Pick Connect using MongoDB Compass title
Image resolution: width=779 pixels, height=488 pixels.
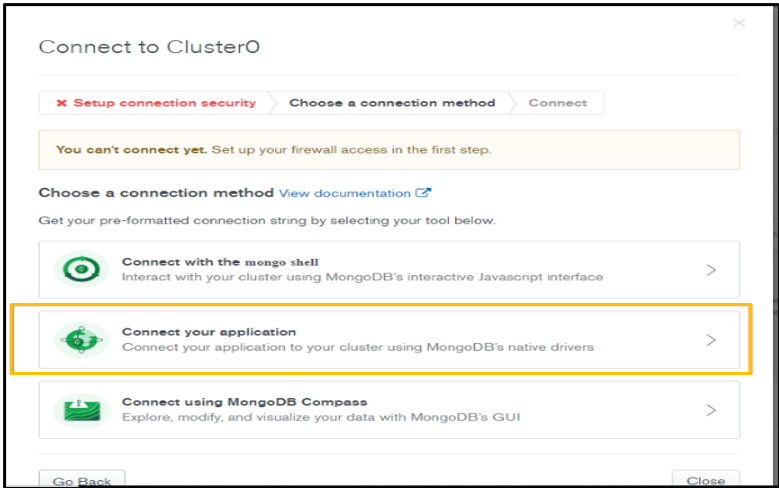point(245,402)
